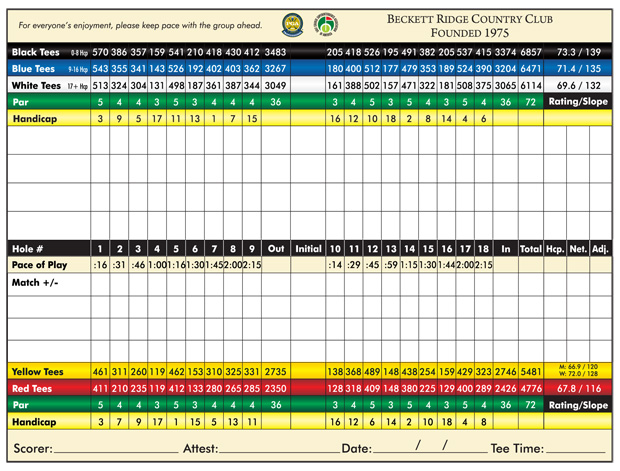Click Yellow Tees front nine total 2735
The height and width of the screenshot is (471, 620).
(x=275, y=372)
